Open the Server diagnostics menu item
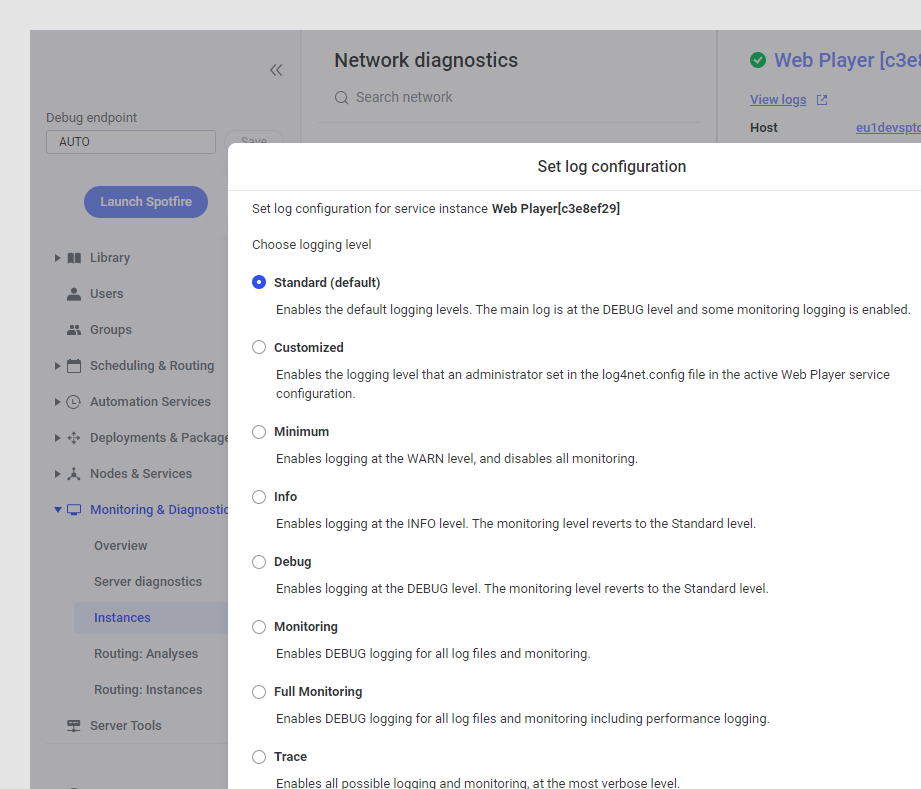The image size is (921, 789). (x=148, y=582)
